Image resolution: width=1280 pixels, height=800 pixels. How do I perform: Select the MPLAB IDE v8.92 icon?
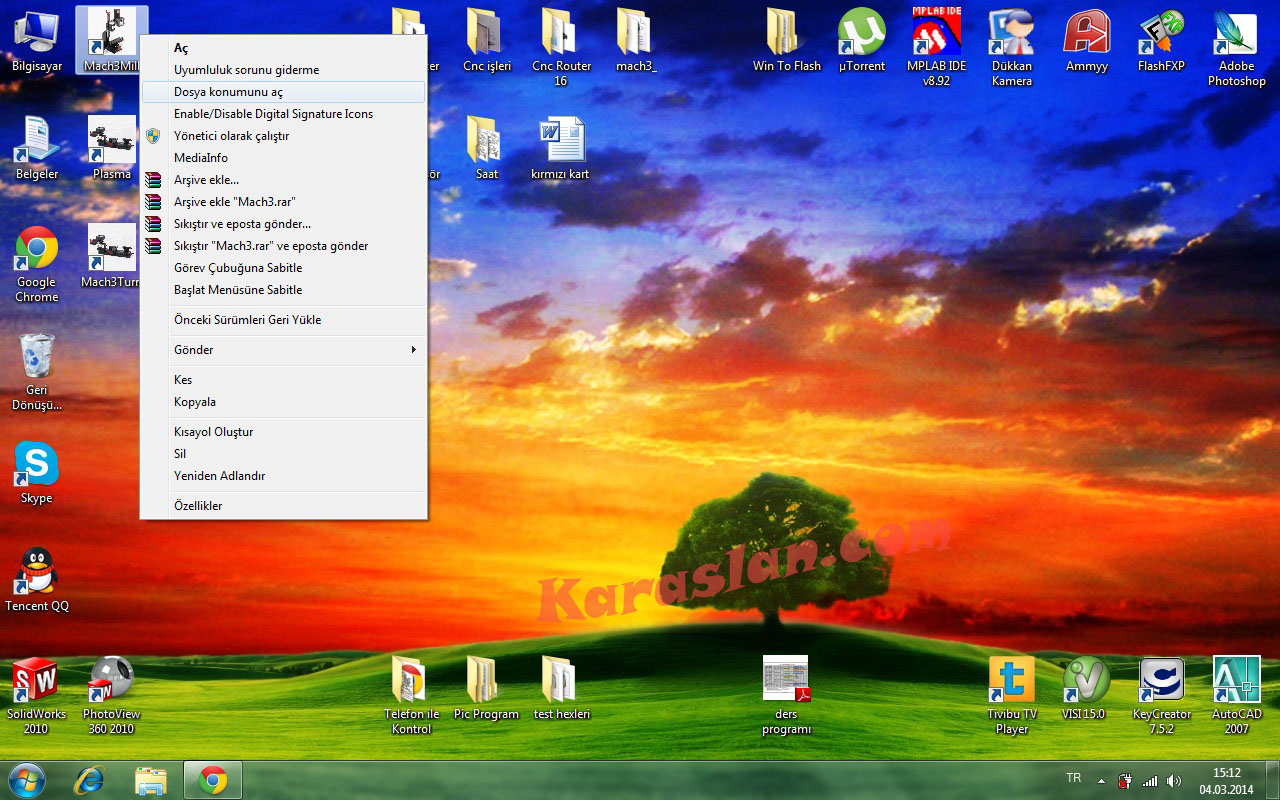coord(936,48)
